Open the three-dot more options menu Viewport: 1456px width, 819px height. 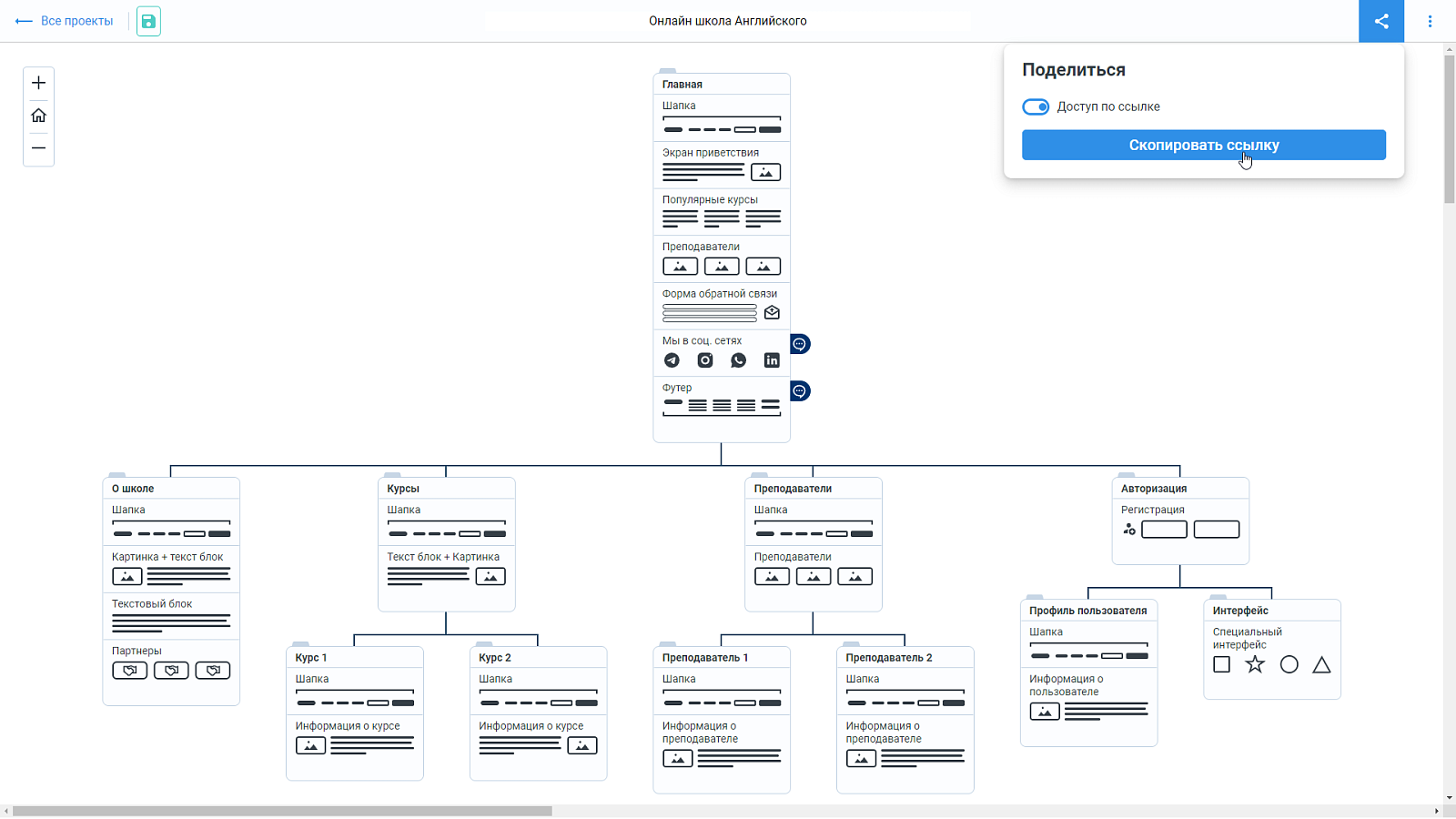pos(1430,21)
